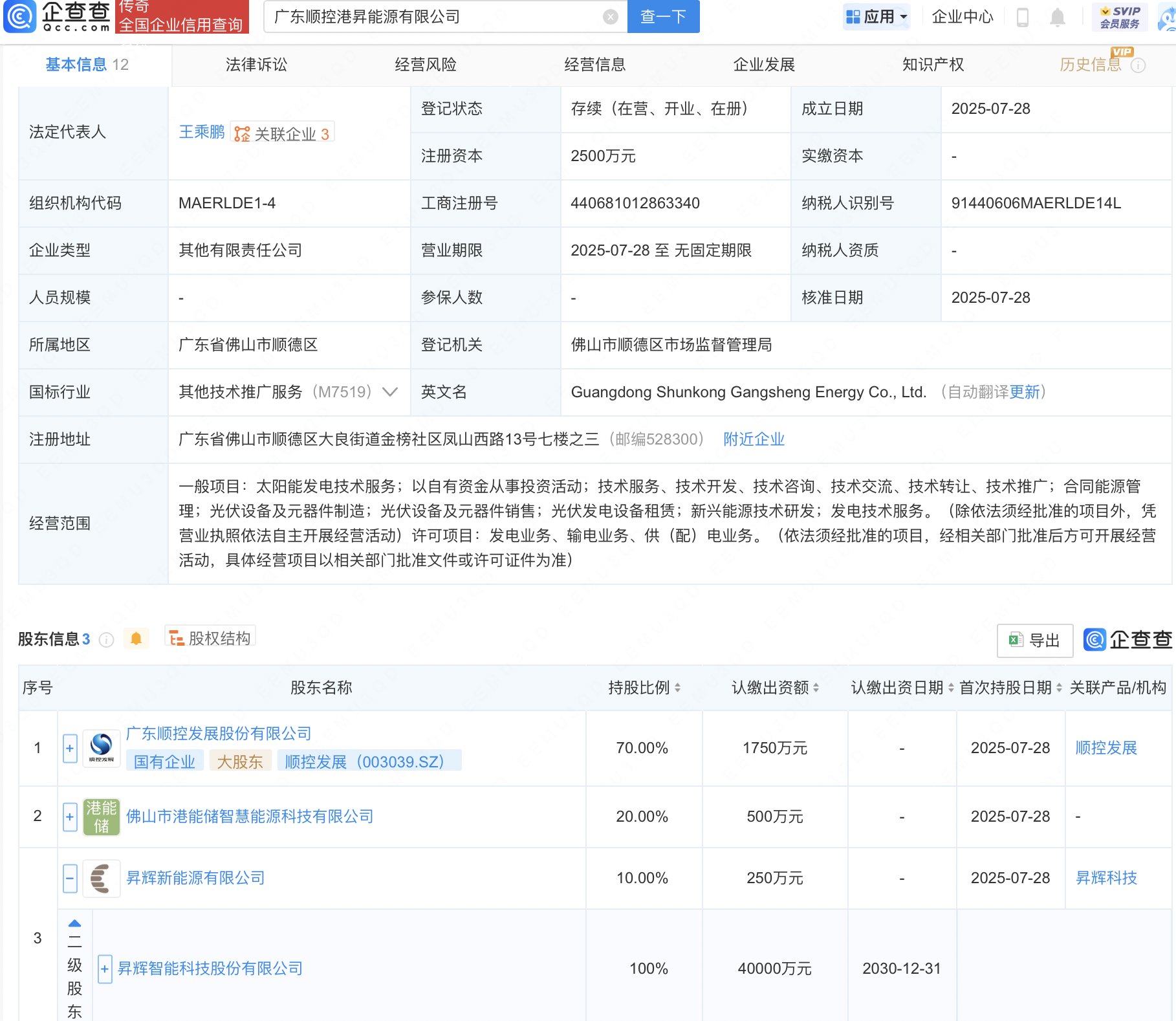View 关联企业 3 for 王乘鹏

pyautogui.click(x=283, y=133)
